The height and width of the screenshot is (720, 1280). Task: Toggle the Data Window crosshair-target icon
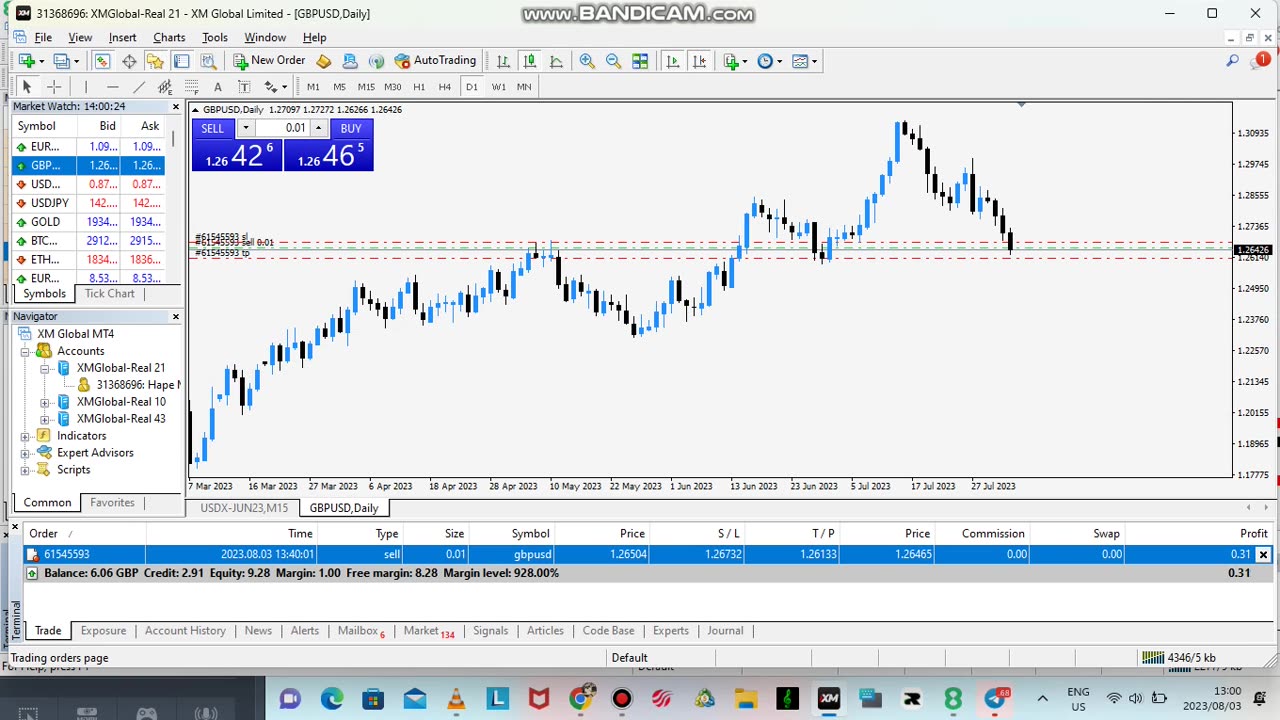129,61
